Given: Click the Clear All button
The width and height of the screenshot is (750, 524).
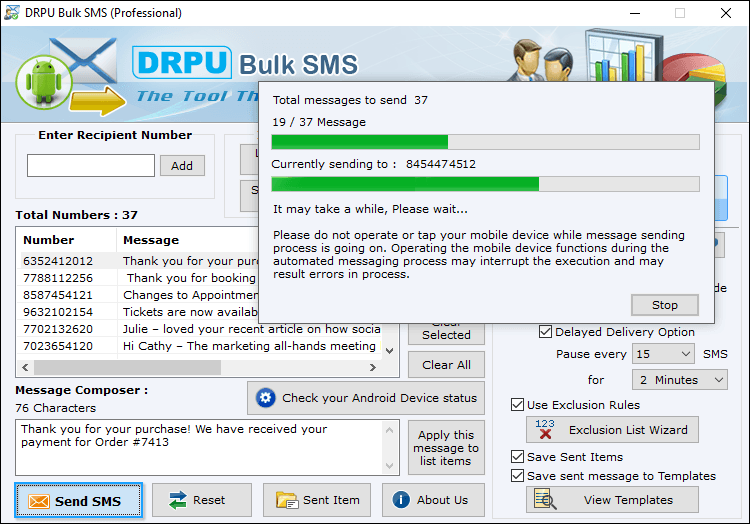Looking at the screenshot, I should [x=446, y=365].
